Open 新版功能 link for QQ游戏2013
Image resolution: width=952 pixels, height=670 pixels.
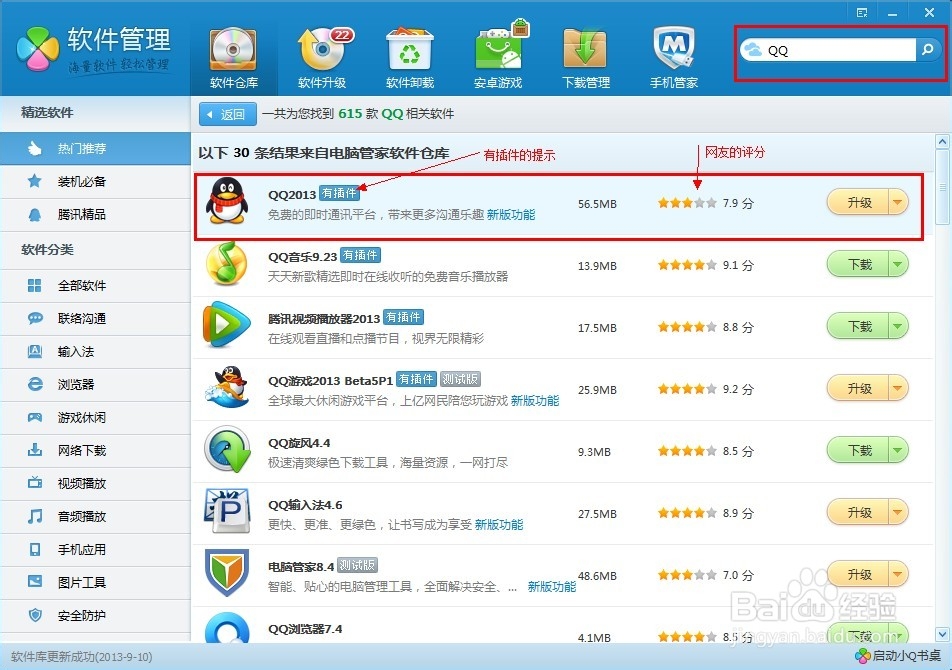(535, 401)
